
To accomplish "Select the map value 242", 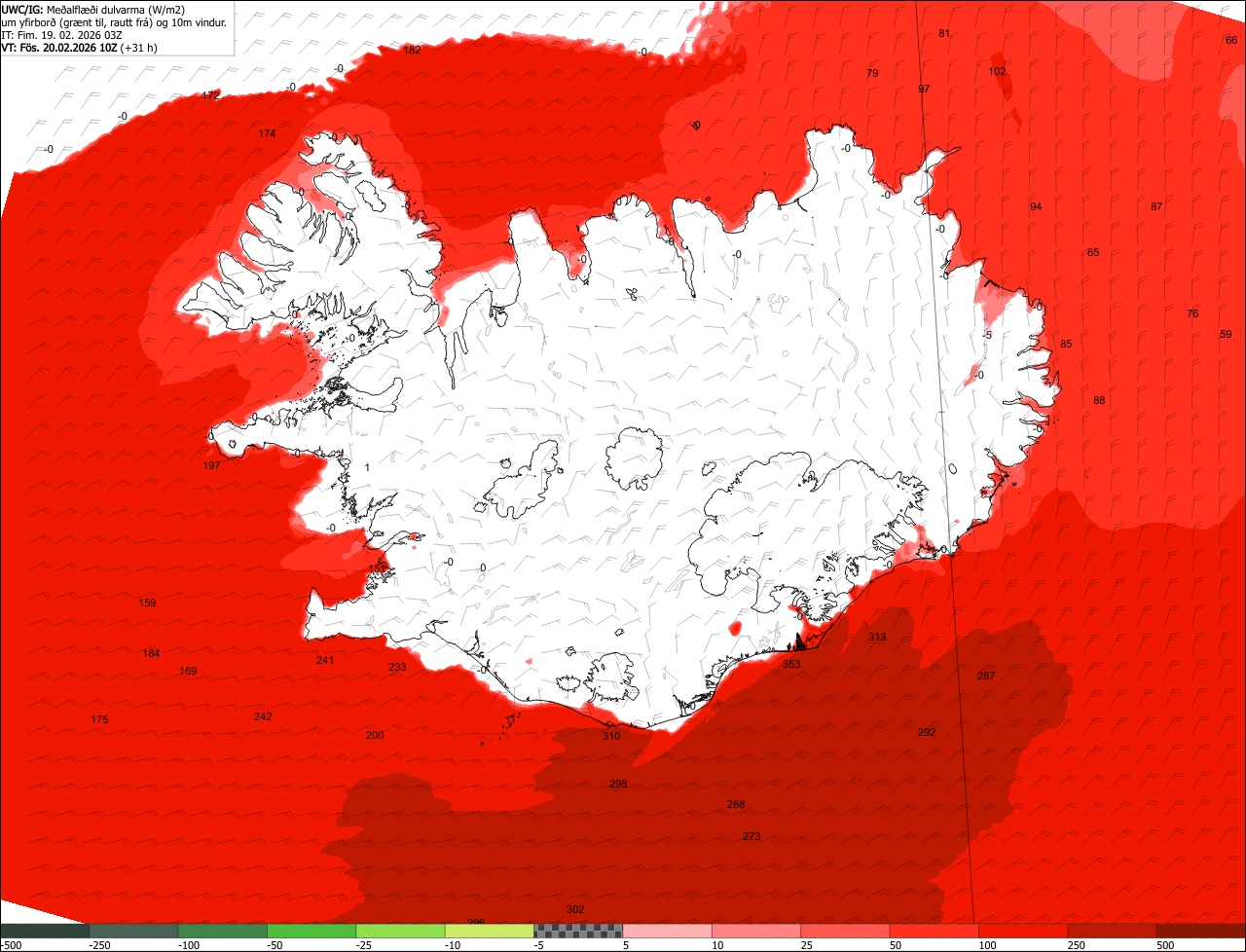I will (x=263, y=716).
